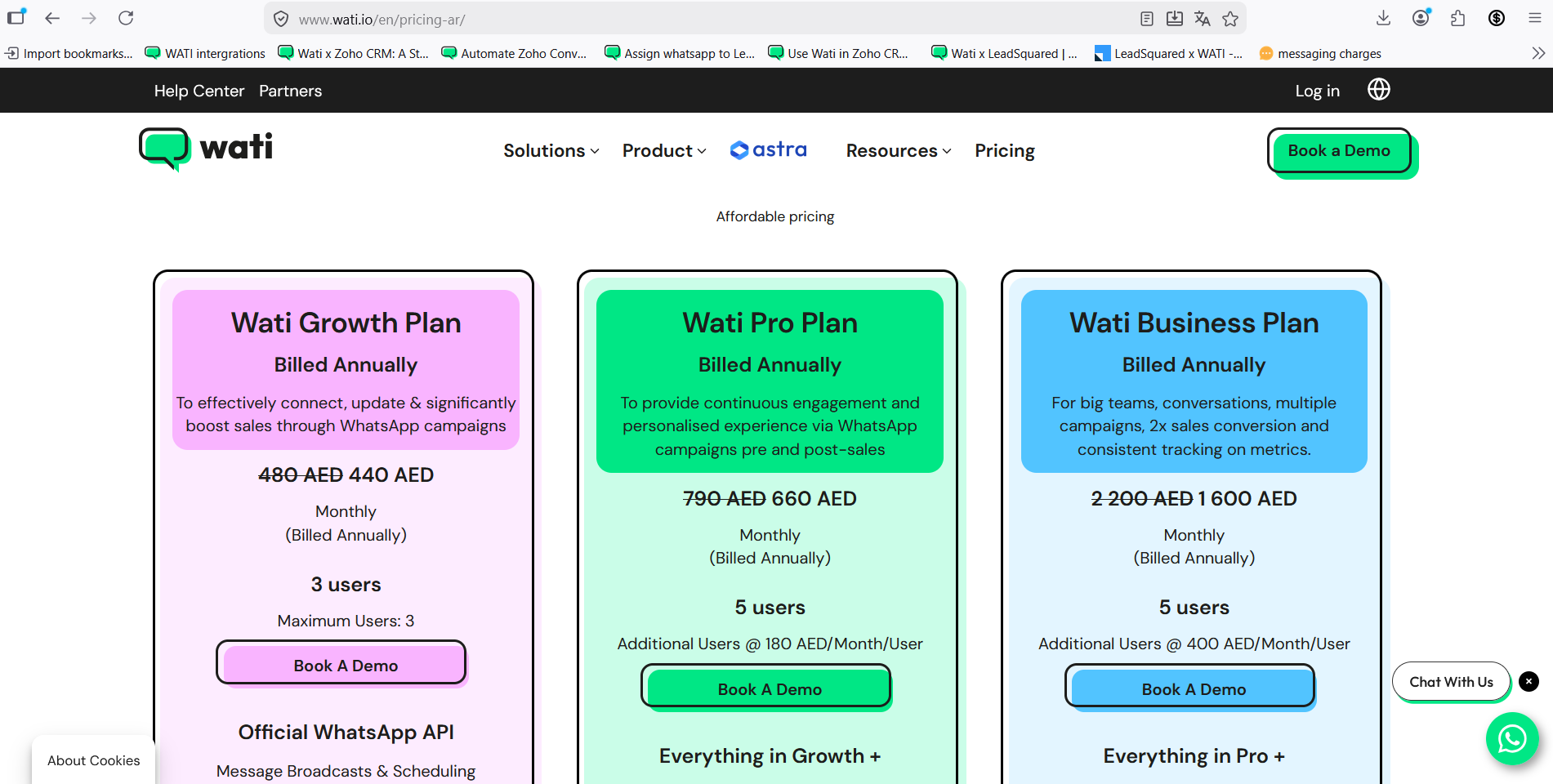Viewport: 1553px width, 784px height.
Task: Click the 1 600 AED price text
Action: pos(1247,498)
